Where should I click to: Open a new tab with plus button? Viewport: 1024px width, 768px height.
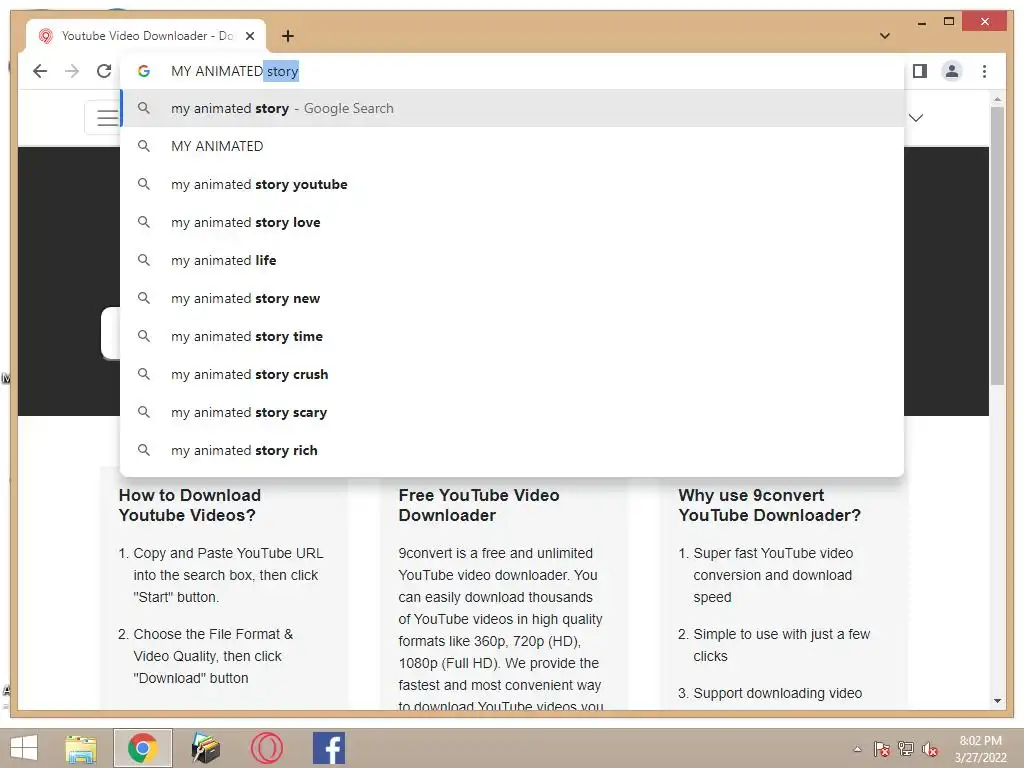287,36
